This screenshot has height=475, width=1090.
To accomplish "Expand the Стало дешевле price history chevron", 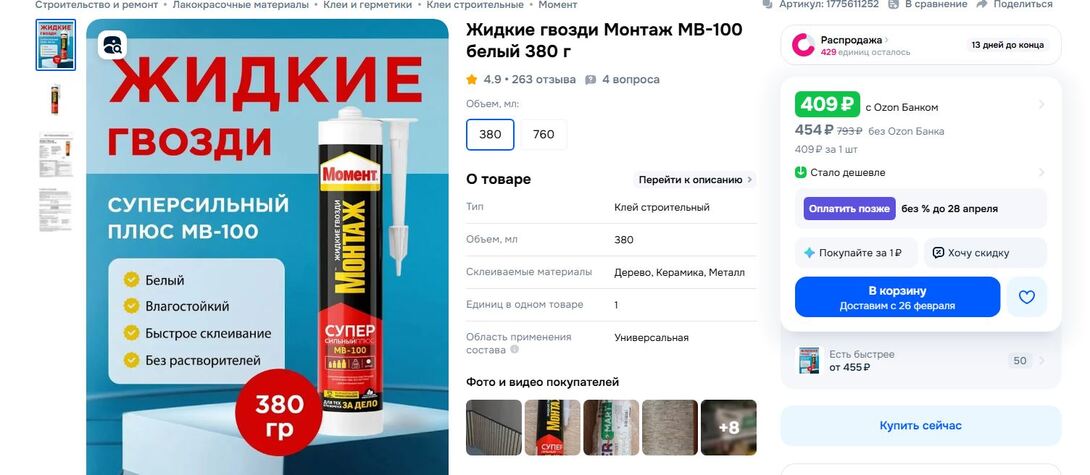I will [1041, 172].
